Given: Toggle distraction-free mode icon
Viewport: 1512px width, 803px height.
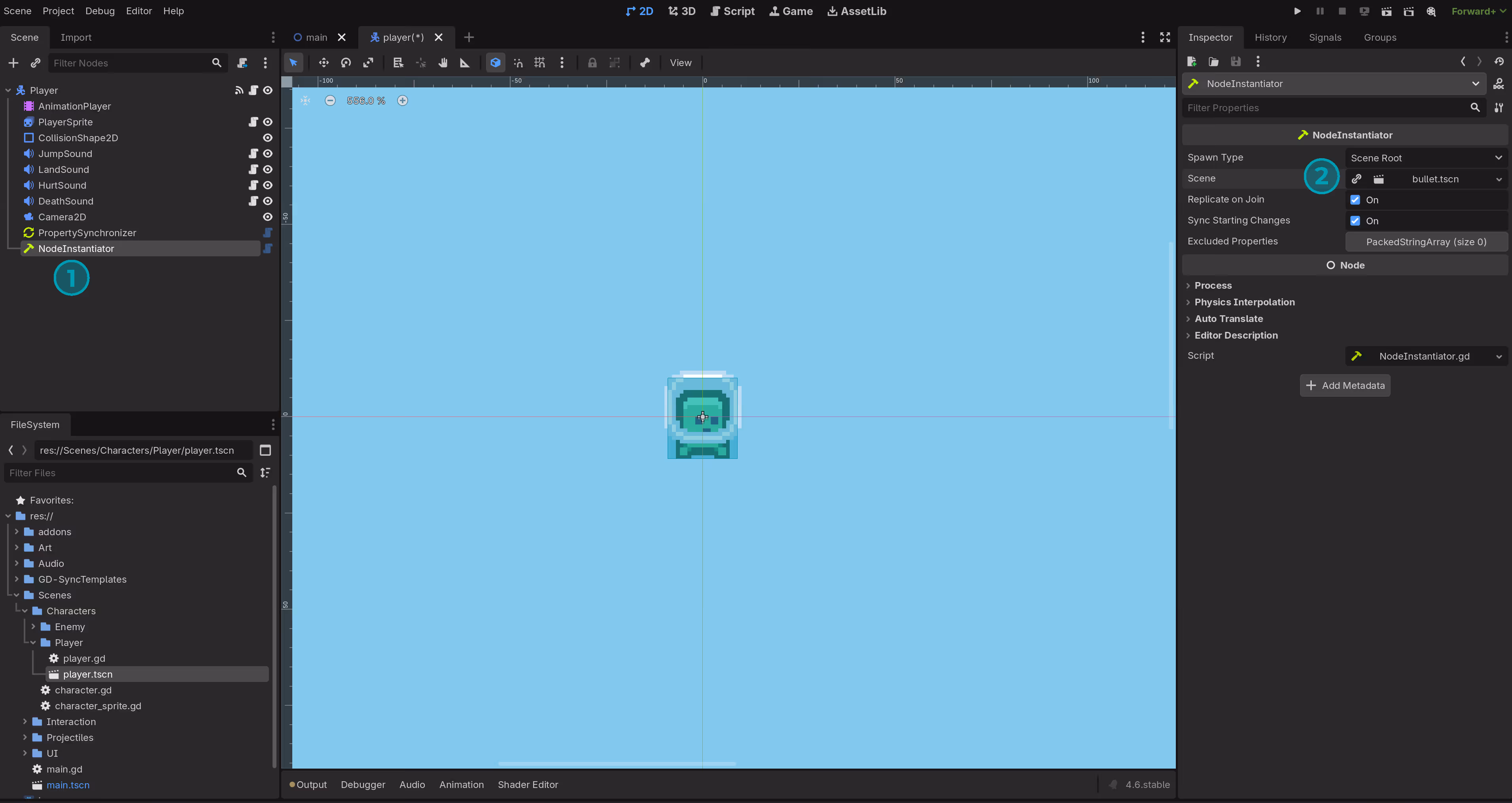Looking at the screenshot, I should pos(1165,37).
